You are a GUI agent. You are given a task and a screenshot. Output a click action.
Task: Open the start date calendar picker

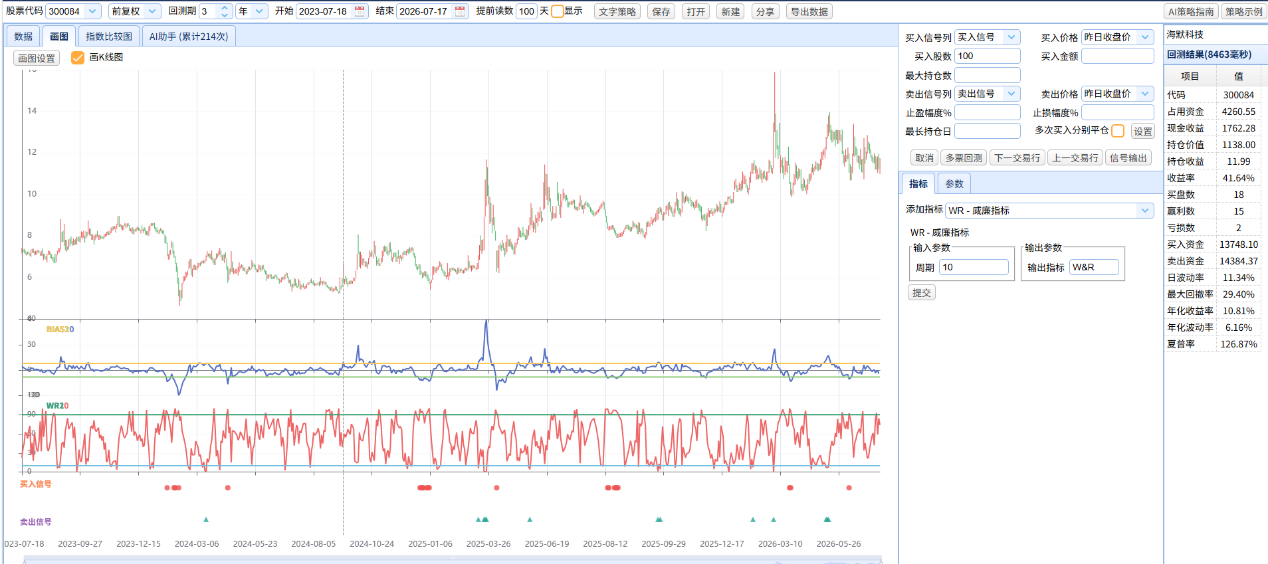360,11
